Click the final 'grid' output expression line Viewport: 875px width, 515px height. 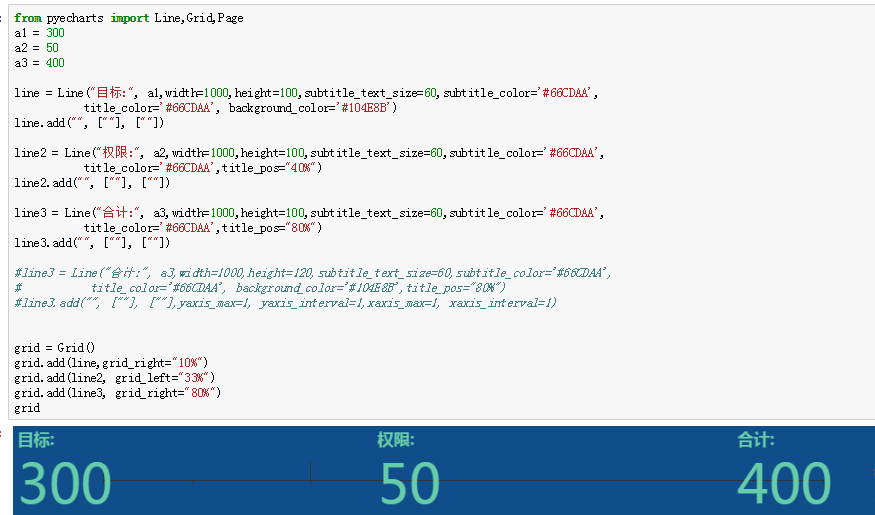coord(27,408)
